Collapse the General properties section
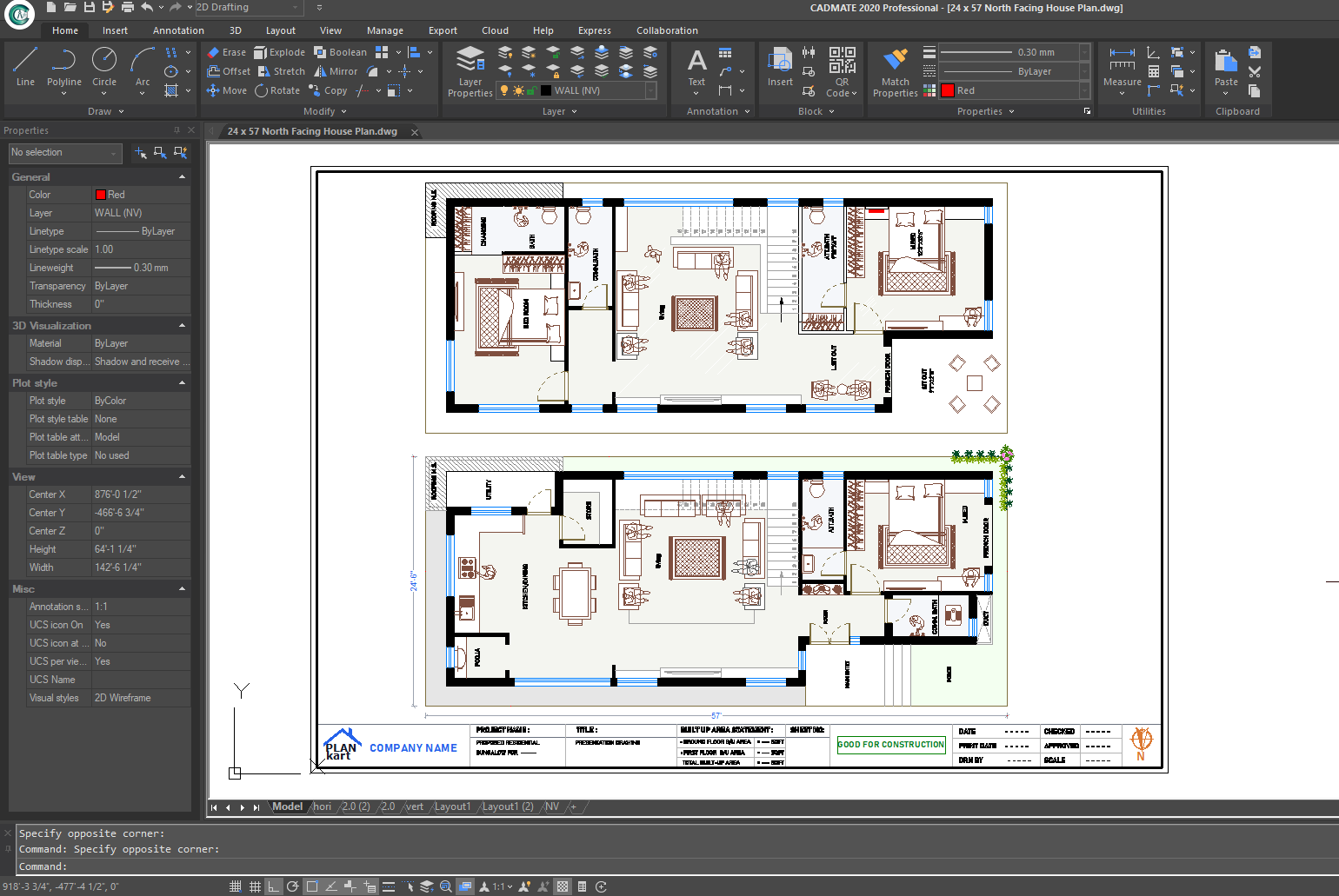The width and height of the screenshot is (1339, 896). pyautogui.click(x=182, y=177)
